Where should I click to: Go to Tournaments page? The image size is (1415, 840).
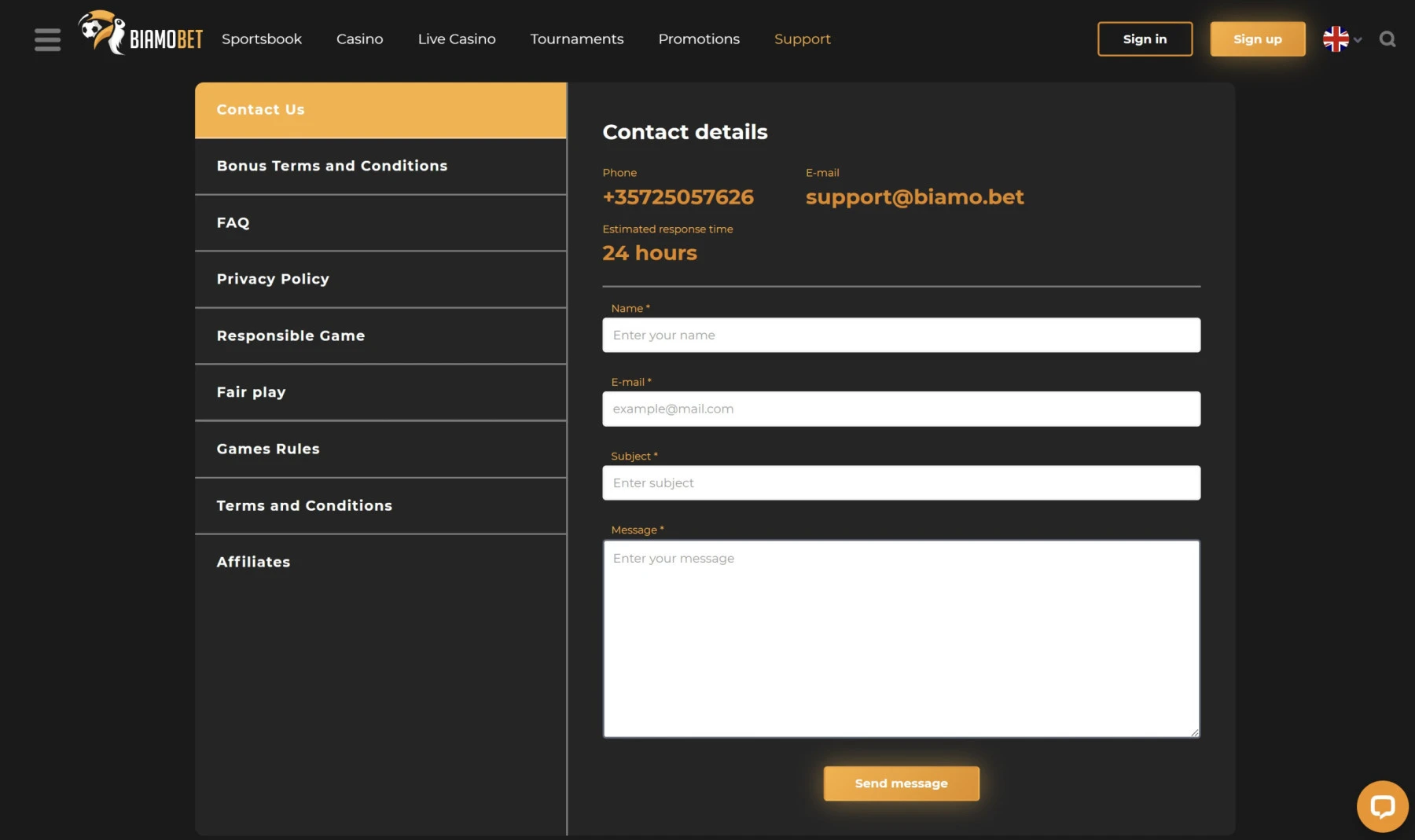pos(577,39)
